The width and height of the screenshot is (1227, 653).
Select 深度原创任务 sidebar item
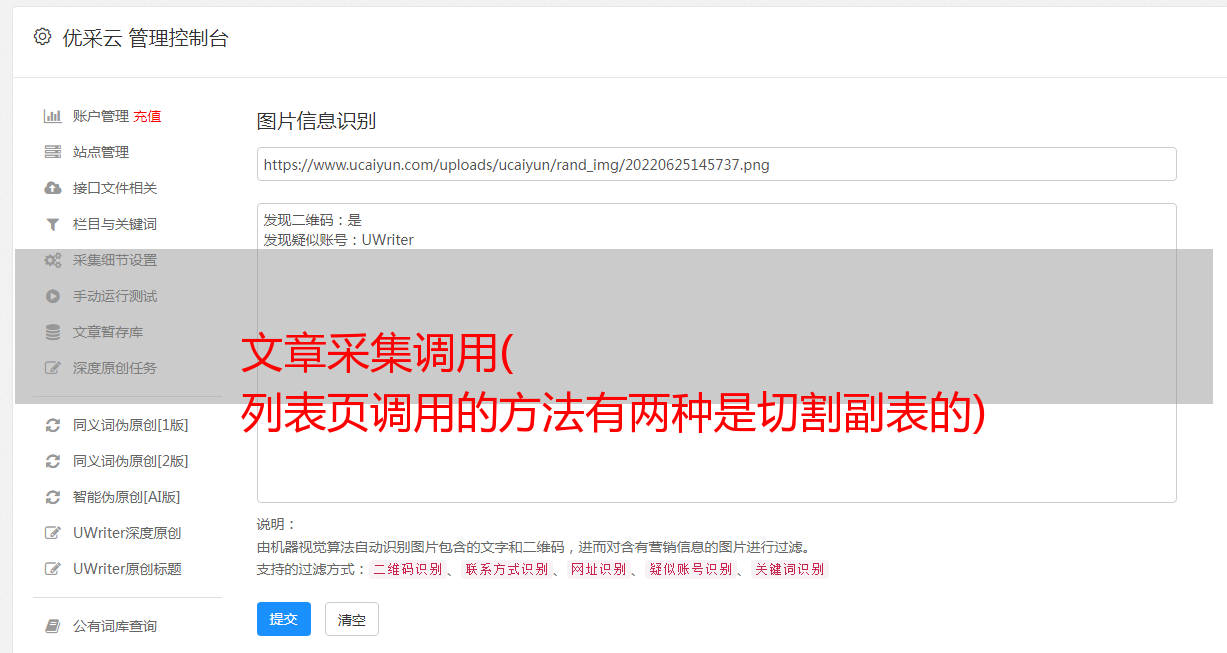pos(115,368)
